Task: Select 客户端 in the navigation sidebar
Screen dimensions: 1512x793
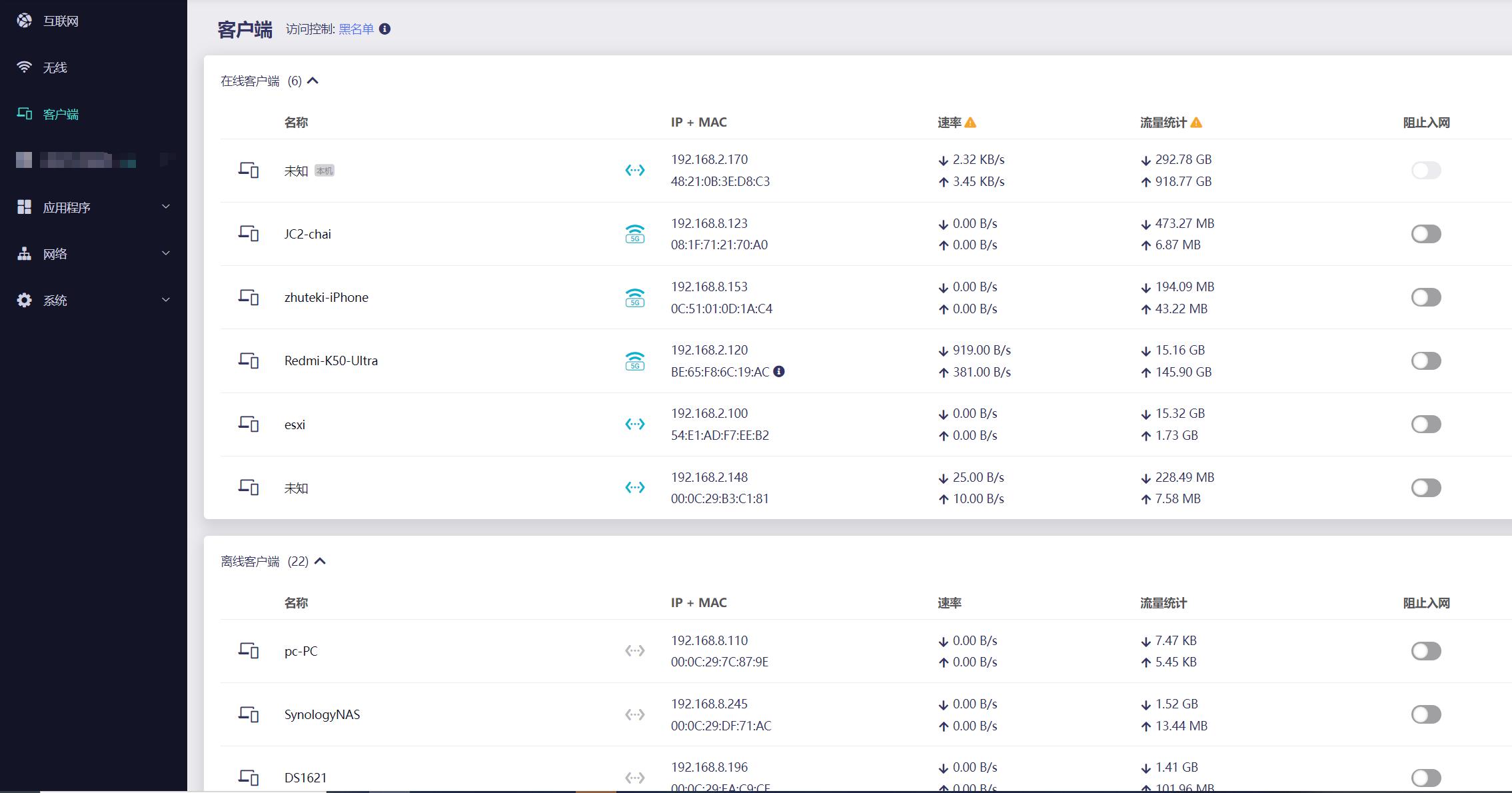Action: pyautogui.click(x=60, y=114)
